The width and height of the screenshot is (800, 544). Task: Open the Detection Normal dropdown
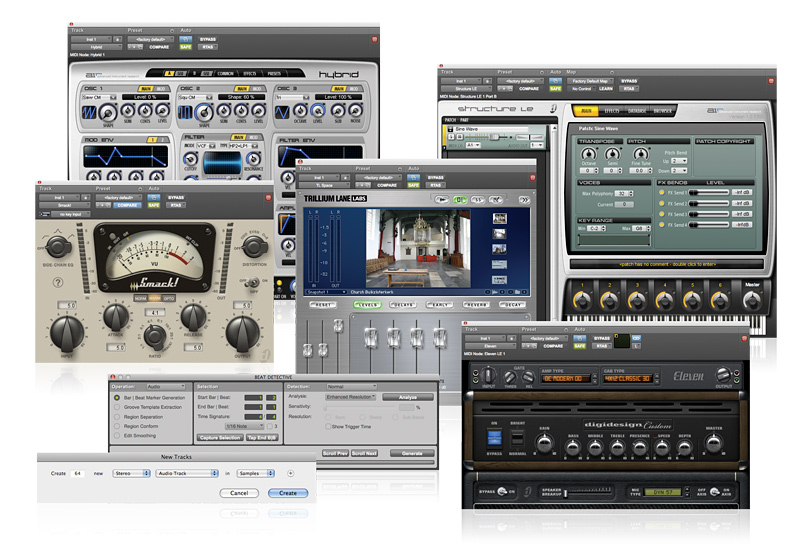(351, 386)
